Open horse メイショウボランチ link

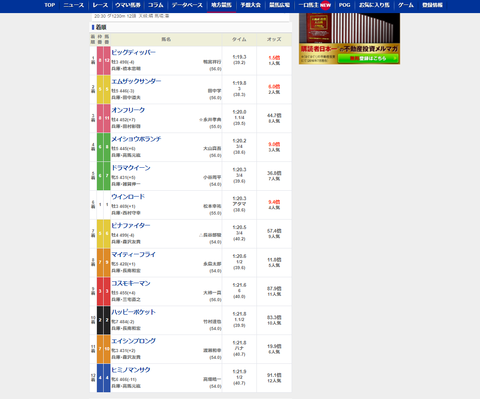click(x=136, y=139)
